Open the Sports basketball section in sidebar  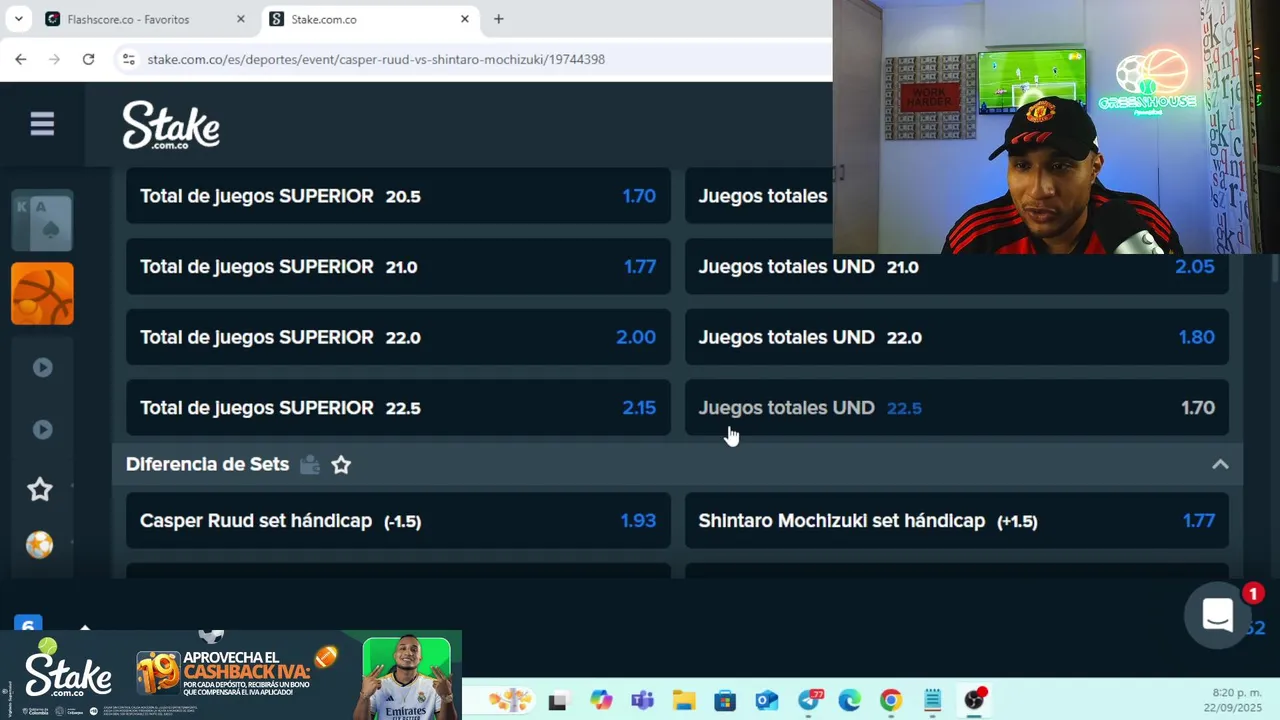click(x=42, y=294)
